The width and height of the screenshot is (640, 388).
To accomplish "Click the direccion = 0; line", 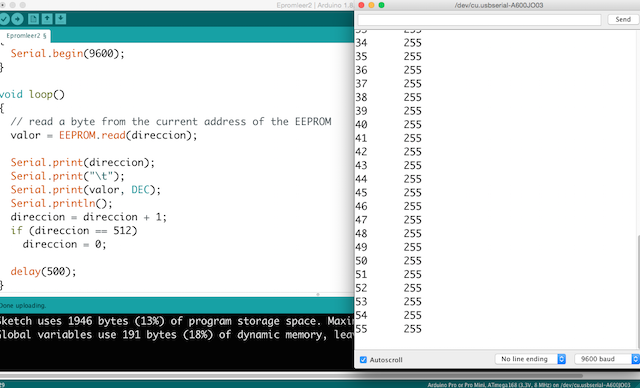I will tap(64, 244).
